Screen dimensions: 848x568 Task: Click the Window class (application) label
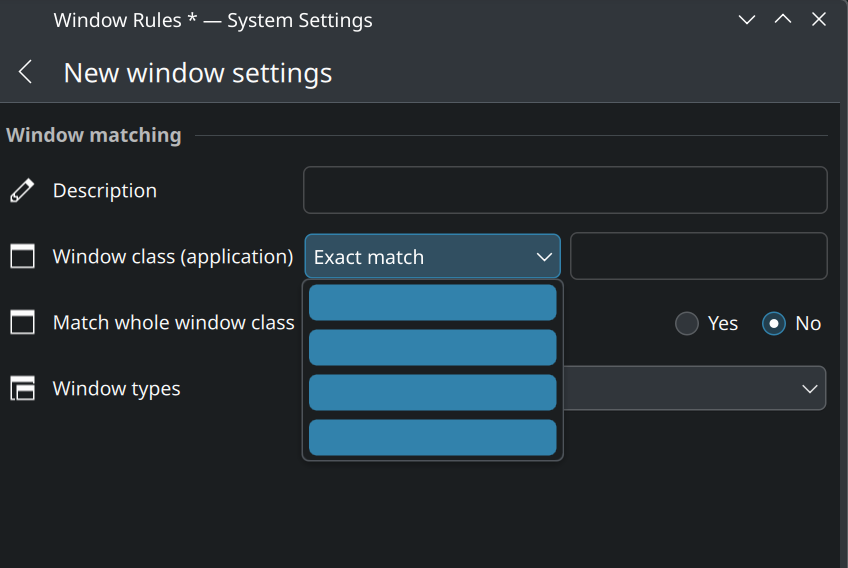[173, 256]
